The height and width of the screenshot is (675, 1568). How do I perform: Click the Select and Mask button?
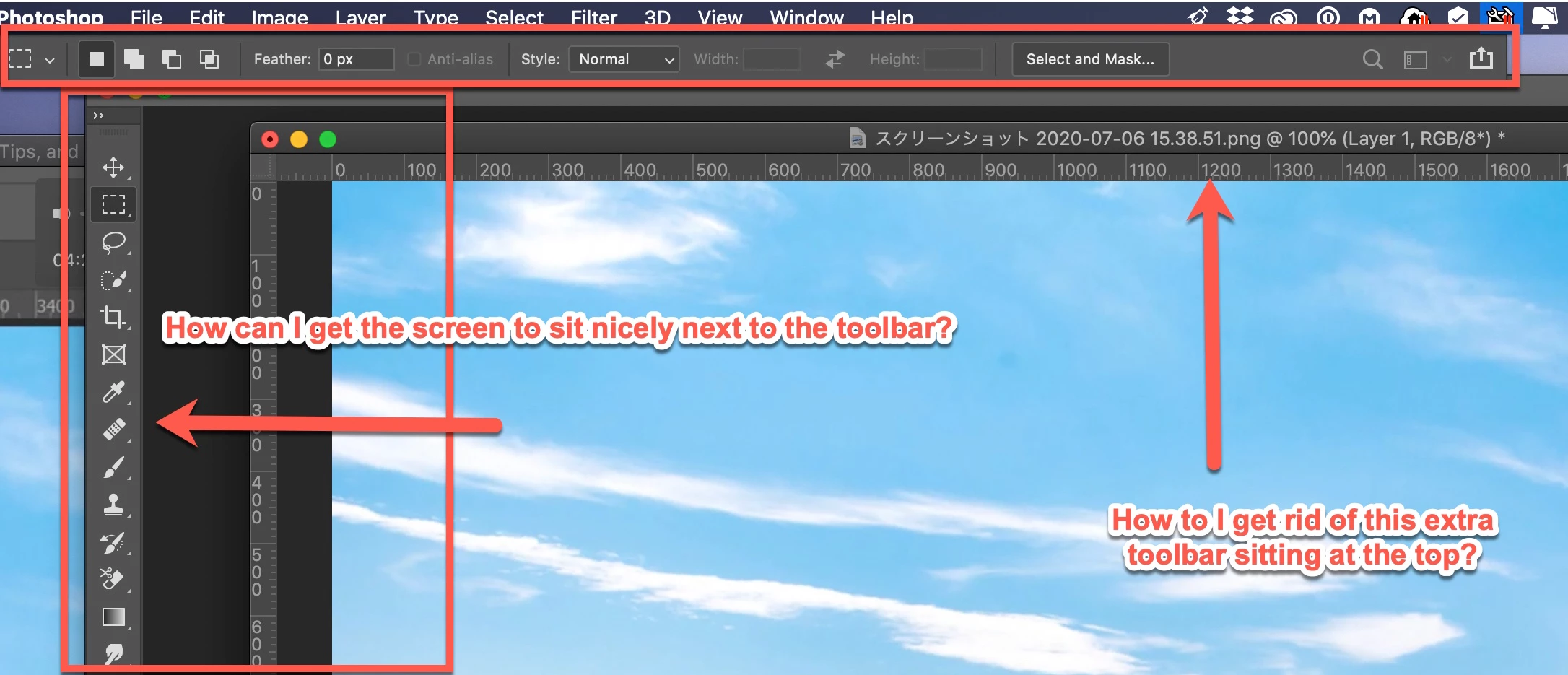(x=1090, y=59)
